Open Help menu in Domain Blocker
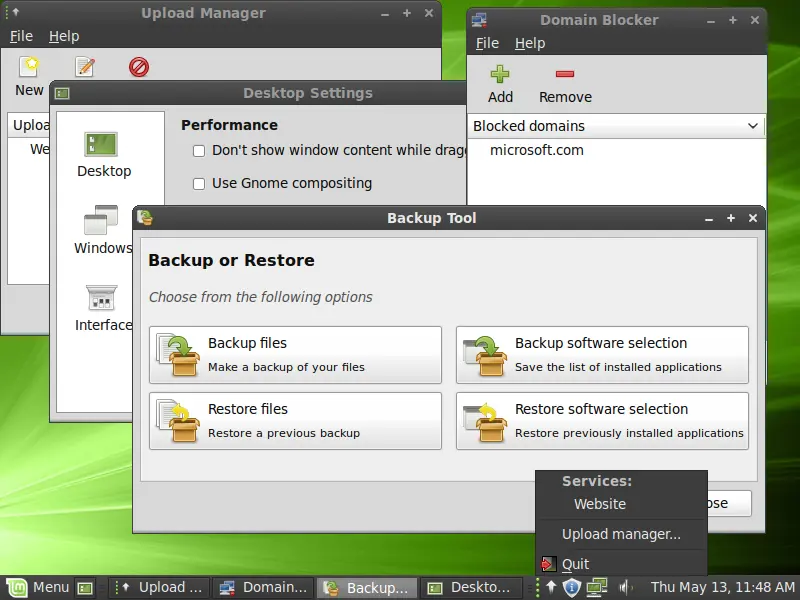Screen dimensions: 800x600 530,43
